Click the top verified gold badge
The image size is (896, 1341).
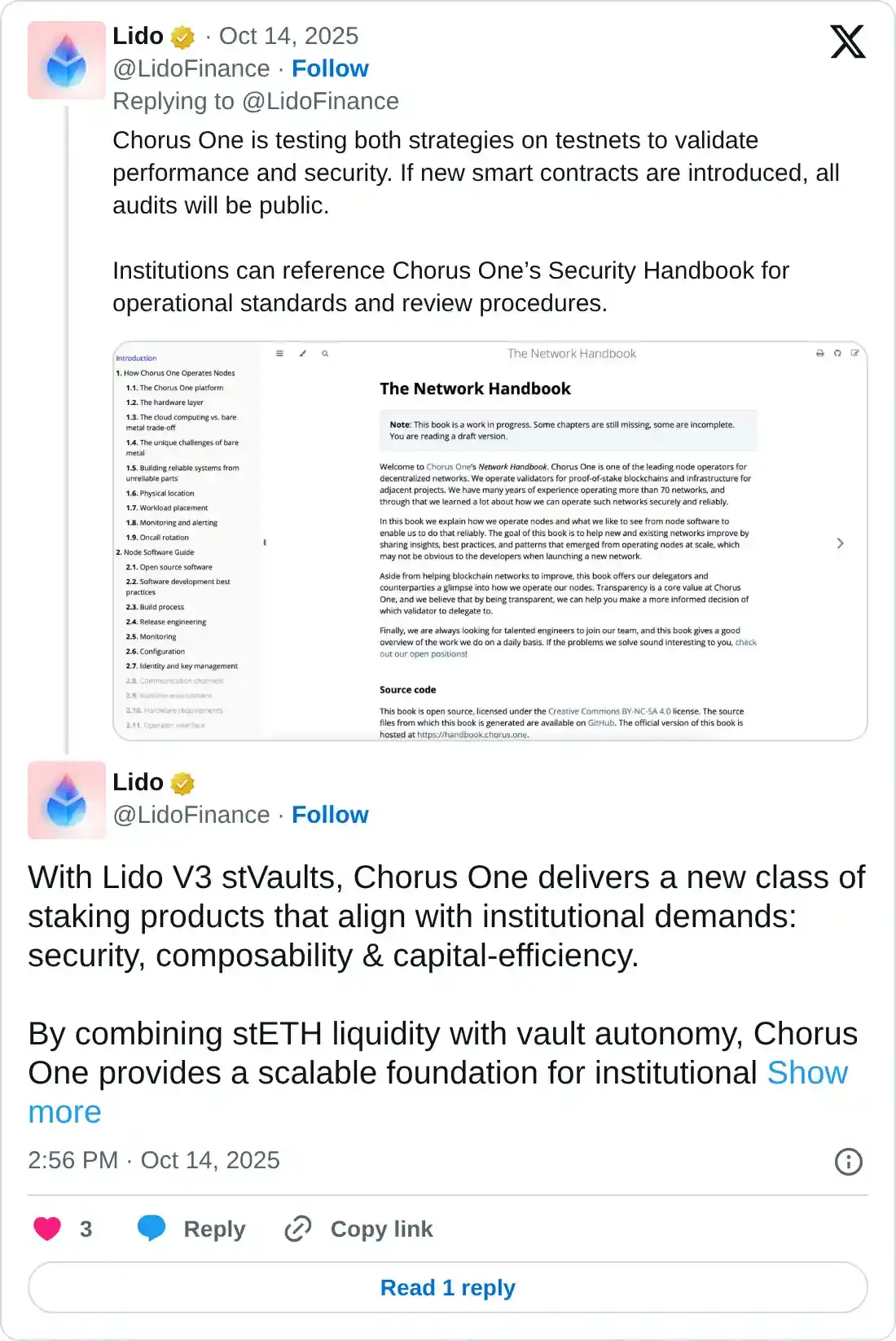pos(182,37)
